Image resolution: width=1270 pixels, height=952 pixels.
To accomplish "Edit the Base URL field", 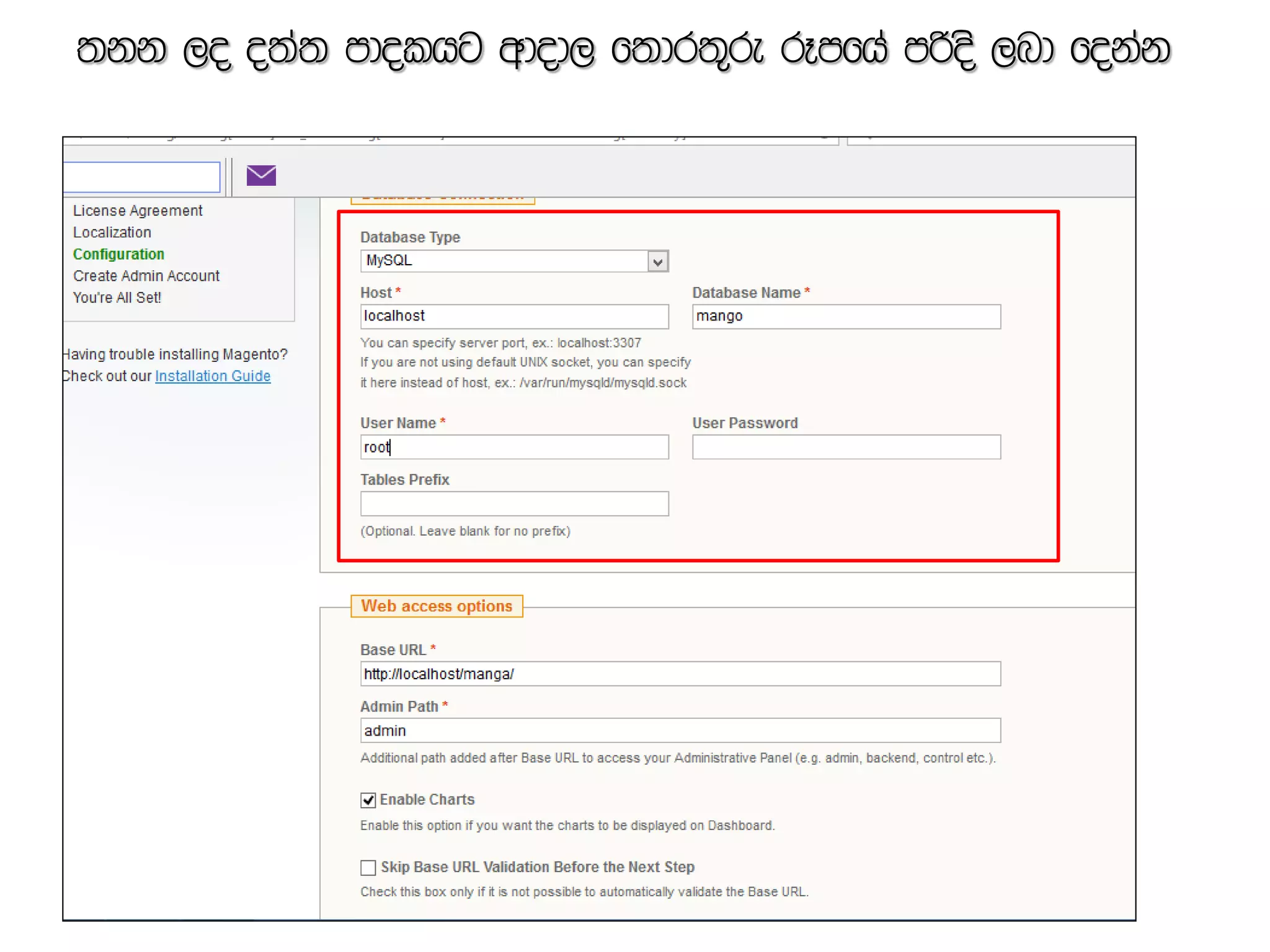I will pos(680,674).
